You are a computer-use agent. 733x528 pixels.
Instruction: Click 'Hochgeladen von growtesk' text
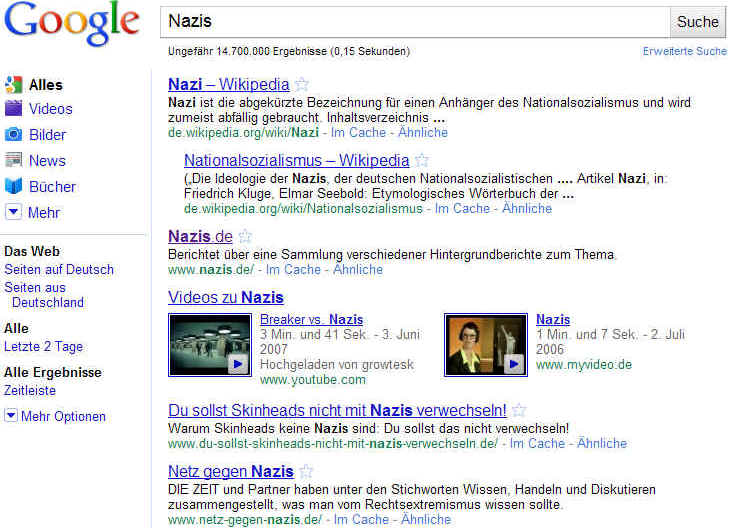(337, 364)
